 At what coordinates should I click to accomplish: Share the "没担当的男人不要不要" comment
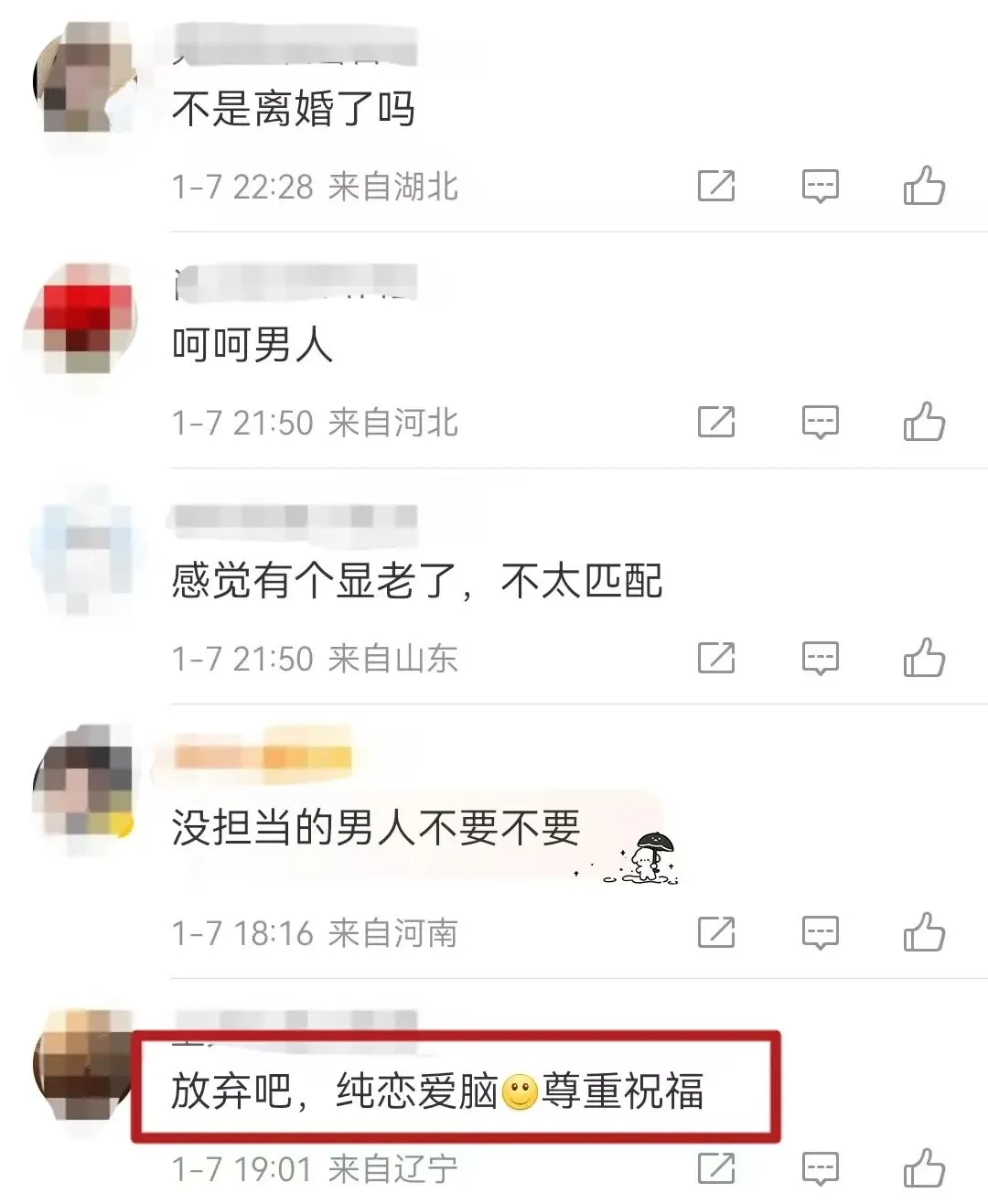pos(716,932)
